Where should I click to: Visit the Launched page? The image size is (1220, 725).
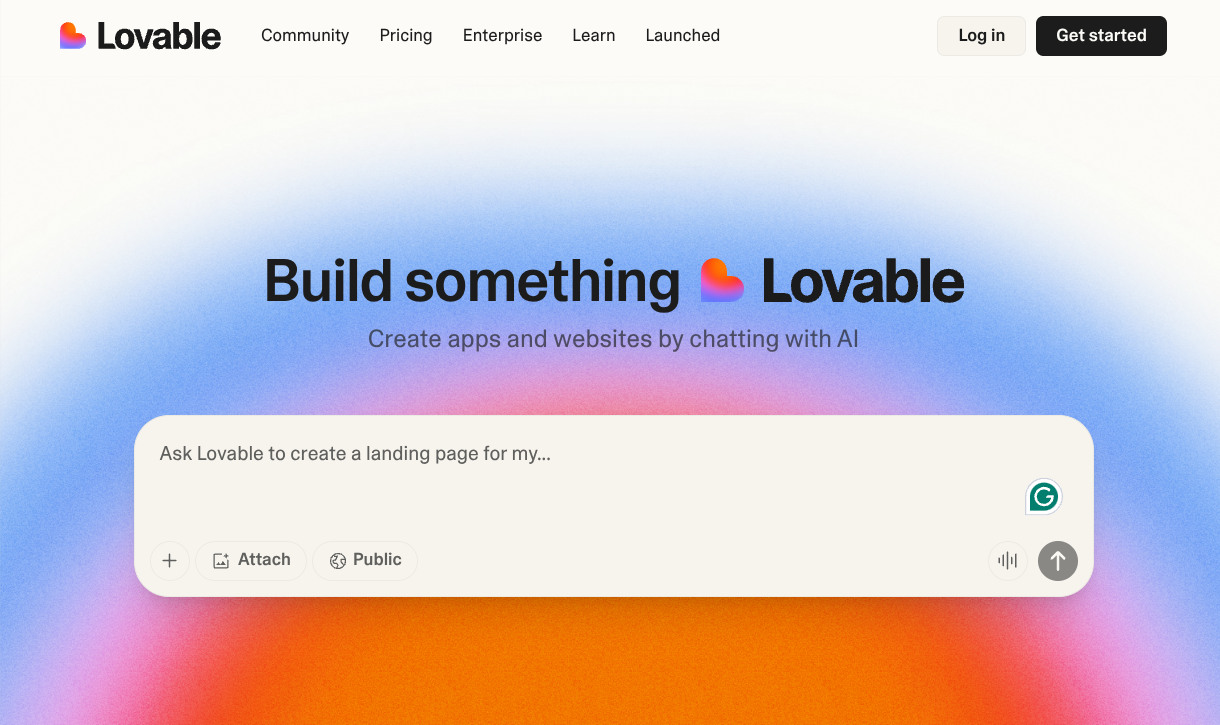tap(682, 35)
